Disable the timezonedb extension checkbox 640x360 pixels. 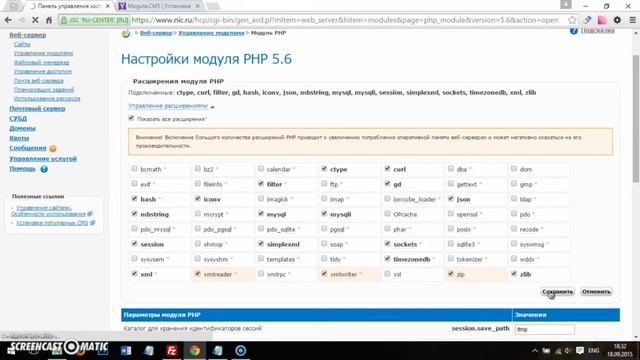387,258
